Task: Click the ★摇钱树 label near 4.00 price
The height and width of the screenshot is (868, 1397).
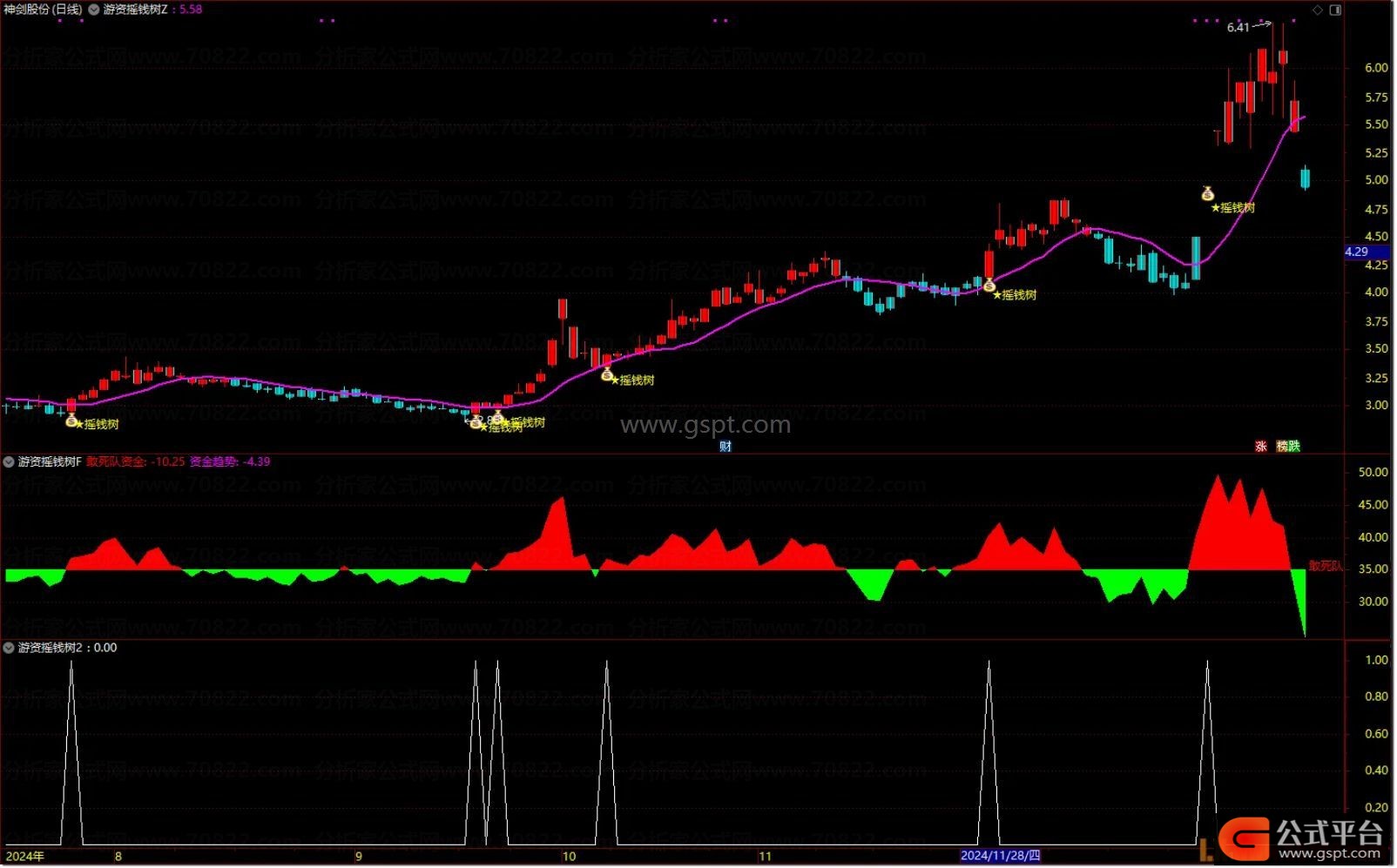Action: click(1015, 295)
